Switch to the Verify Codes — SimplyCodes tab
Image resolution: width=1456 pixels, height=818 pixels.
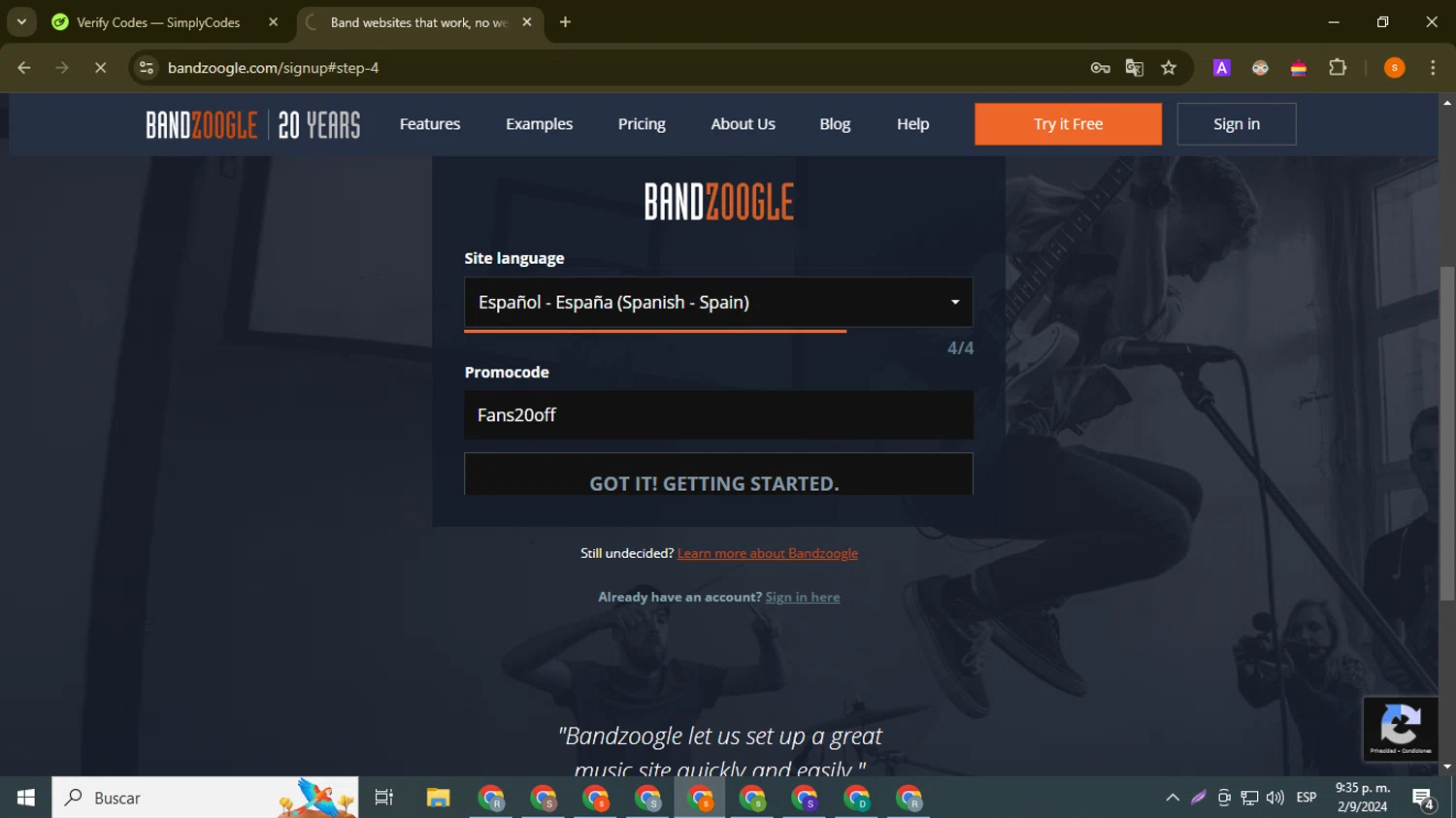point(159,22)
